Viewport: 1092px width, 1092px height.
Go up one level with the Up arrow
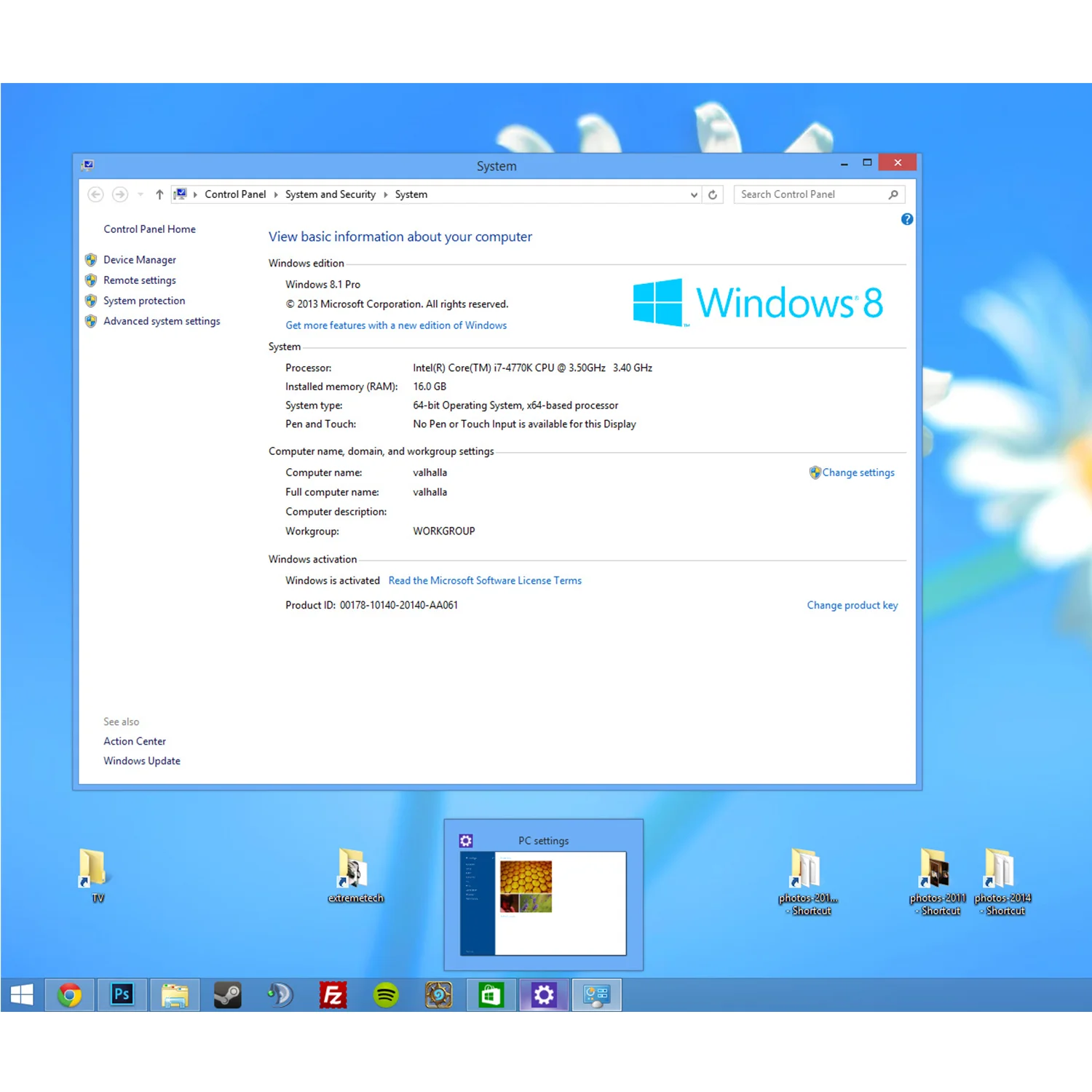pos(159,194)
